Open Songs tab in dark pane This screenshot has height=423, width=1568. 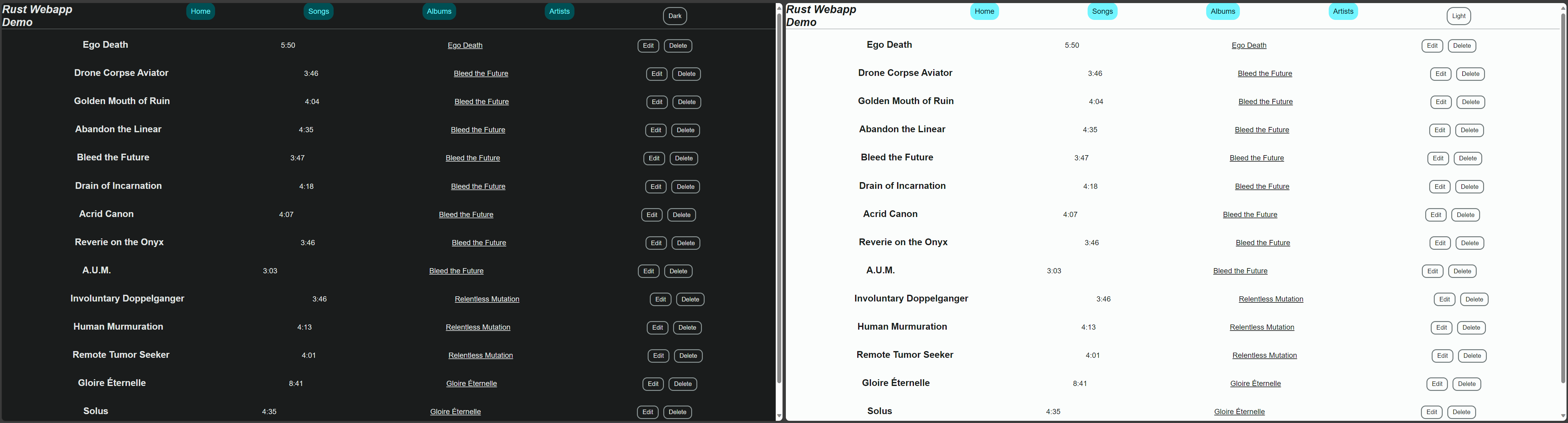[x=318, y=12]
